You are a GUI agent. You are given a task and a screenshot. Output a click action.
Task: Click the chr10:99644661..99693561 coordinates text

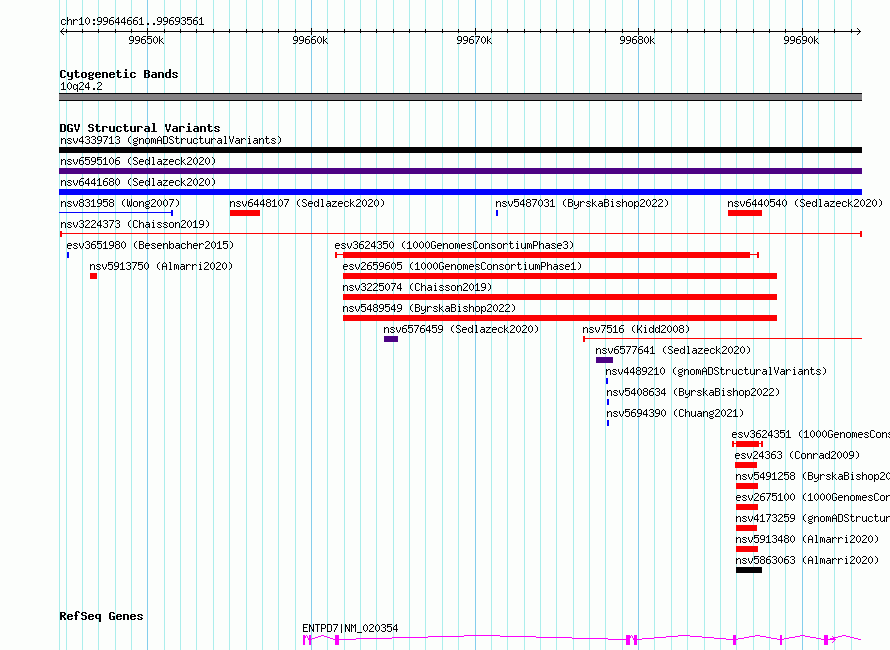pyautogui.click(x=132, y=22)
